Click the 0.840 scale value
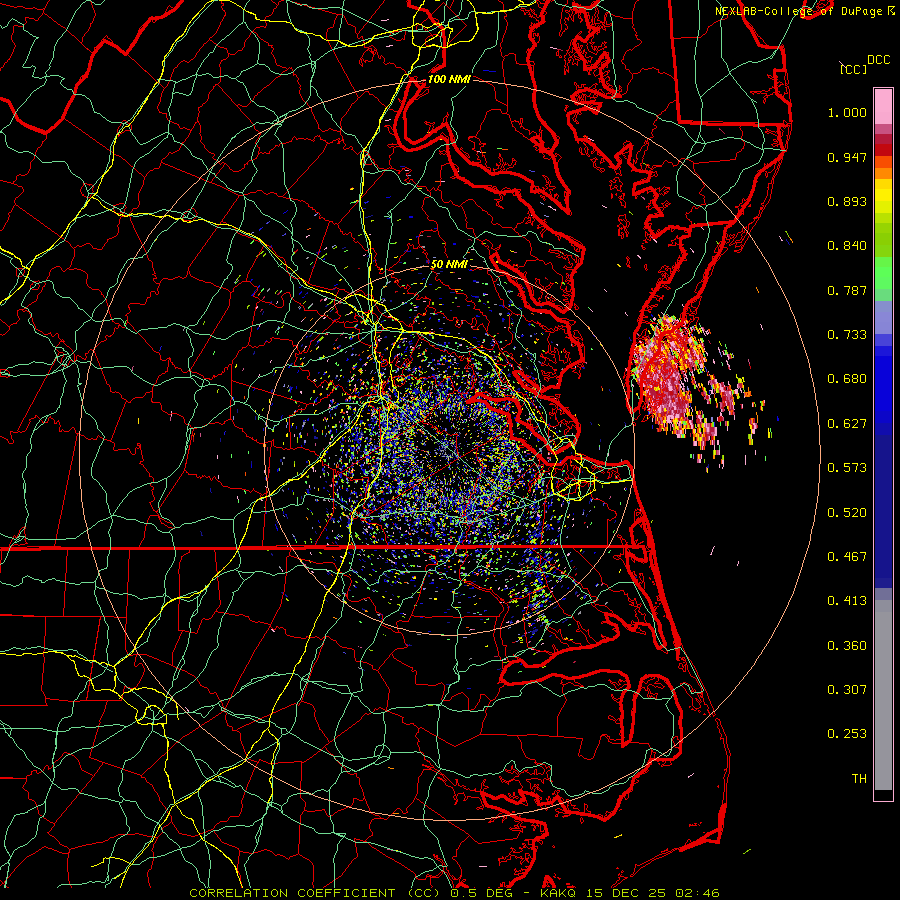Image resolution: width=900 pixels, height=900 pixels. (x=847, y=246)
